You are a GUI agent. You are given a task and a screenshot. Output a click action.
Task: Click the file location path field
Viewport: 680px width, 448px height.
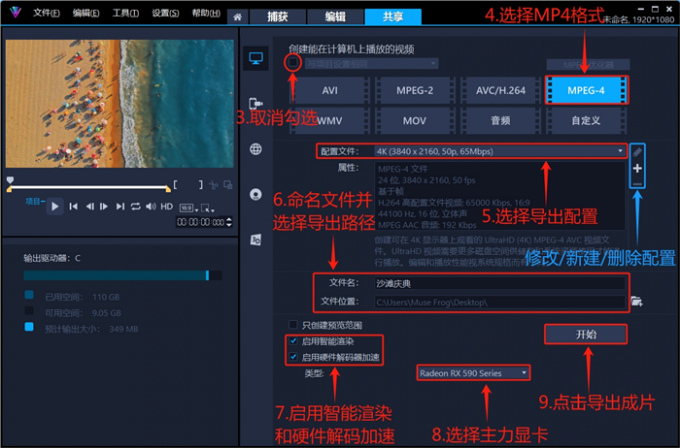pyautogui.click(x=500, y=302)
